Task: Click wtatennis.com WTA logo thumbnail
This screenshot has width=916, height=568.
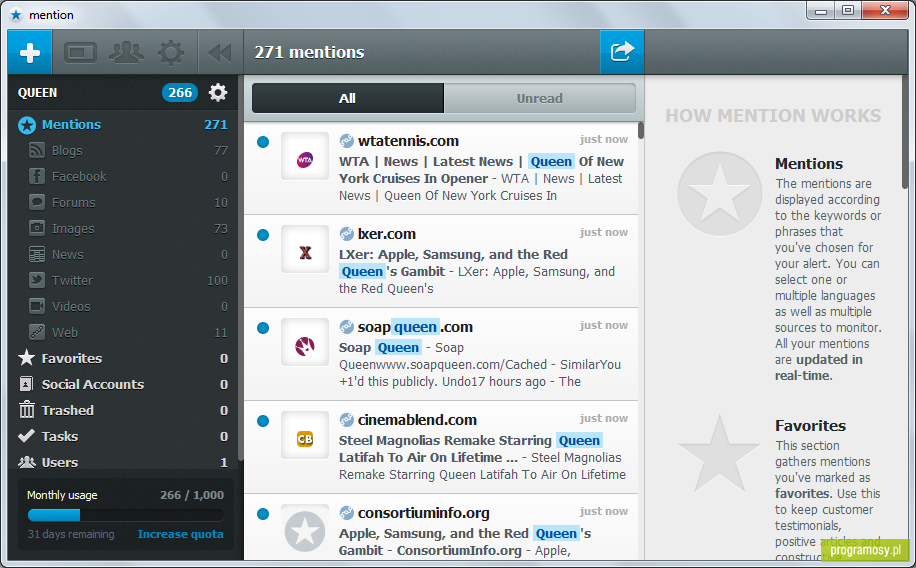Action: 305,157
